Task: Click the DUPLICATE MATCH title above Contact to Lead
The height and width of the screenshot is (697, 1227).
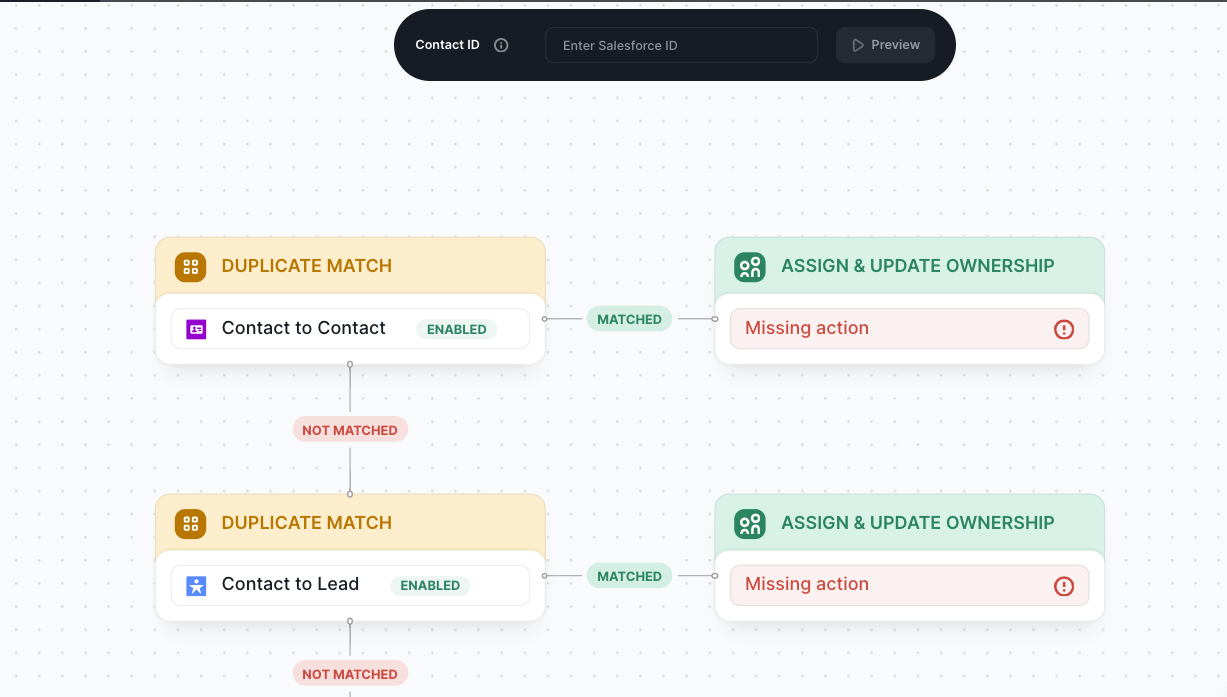Action: (x=306, y=523)
